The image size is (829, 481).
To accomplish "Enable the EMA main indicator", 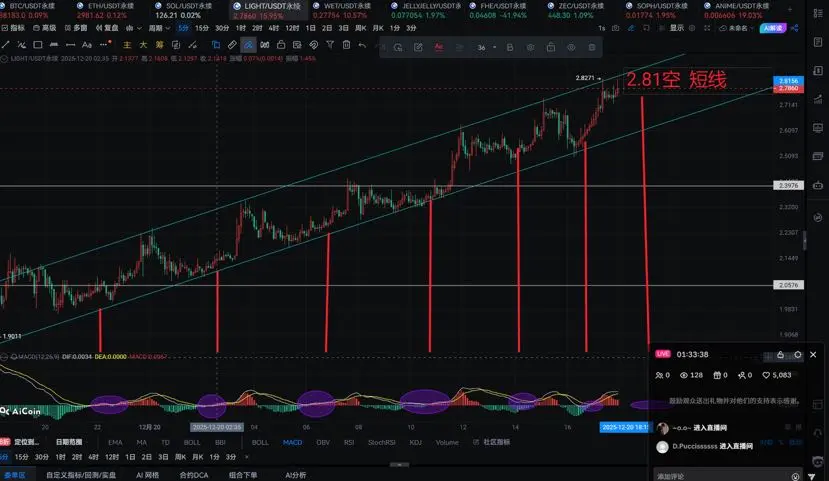I will point(115,442).
